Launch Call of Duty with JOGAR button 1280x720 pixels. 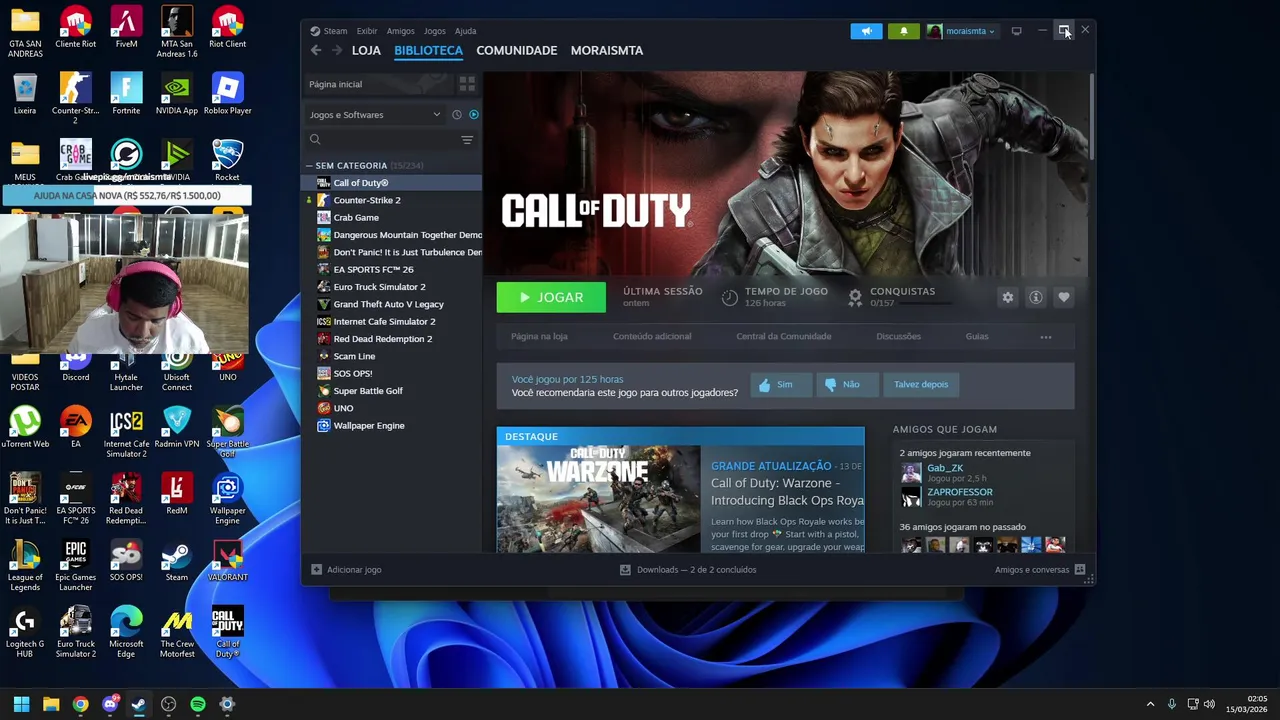point(551,297)
